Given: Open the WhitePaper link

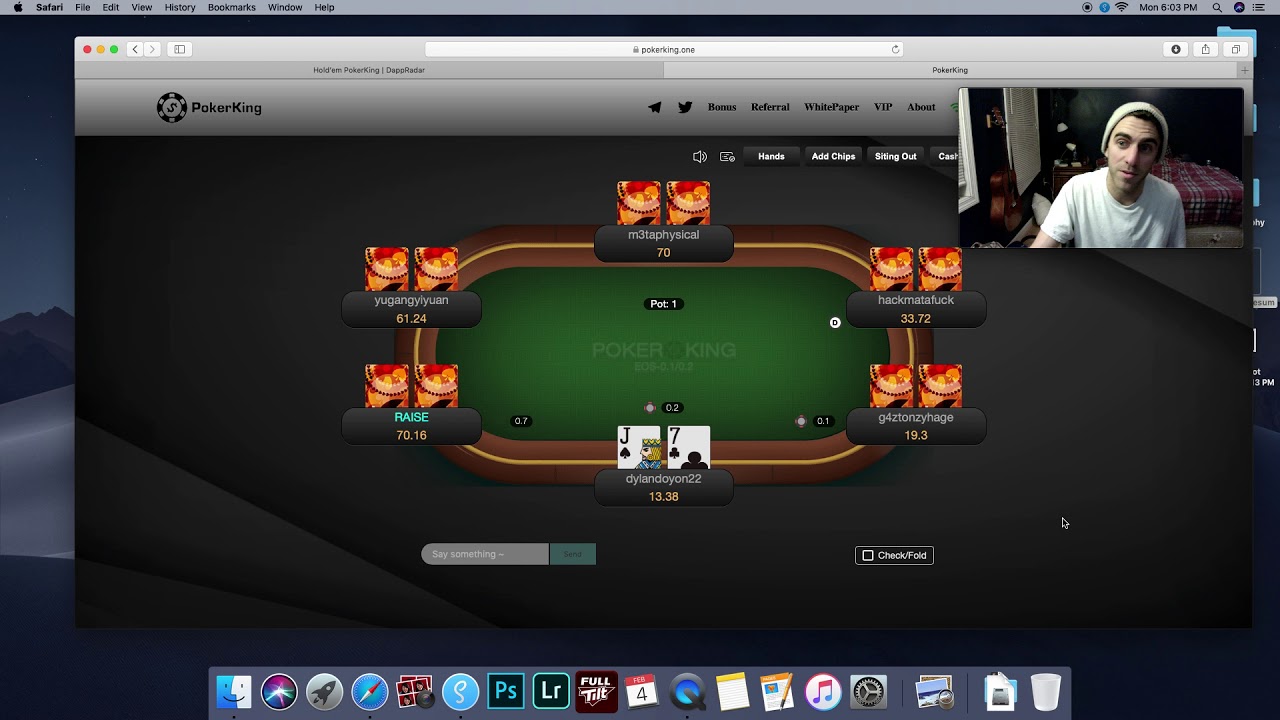Looking at the screenshot, I should (x=831, y=107).
